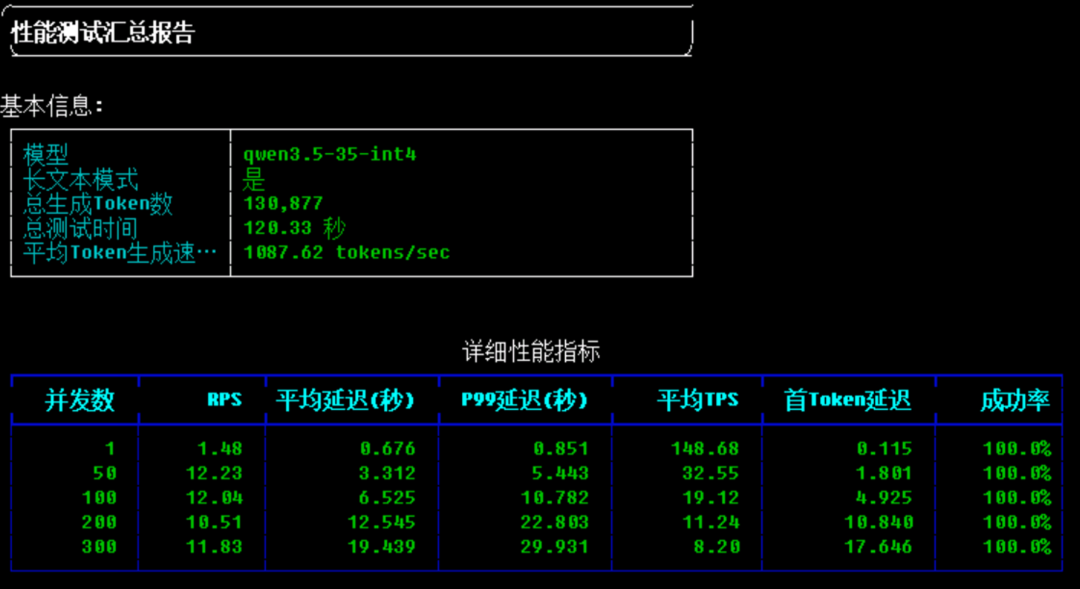
Task: Select 100.0% success rate in concurrency 200 row
Action: coord(1017,522)
